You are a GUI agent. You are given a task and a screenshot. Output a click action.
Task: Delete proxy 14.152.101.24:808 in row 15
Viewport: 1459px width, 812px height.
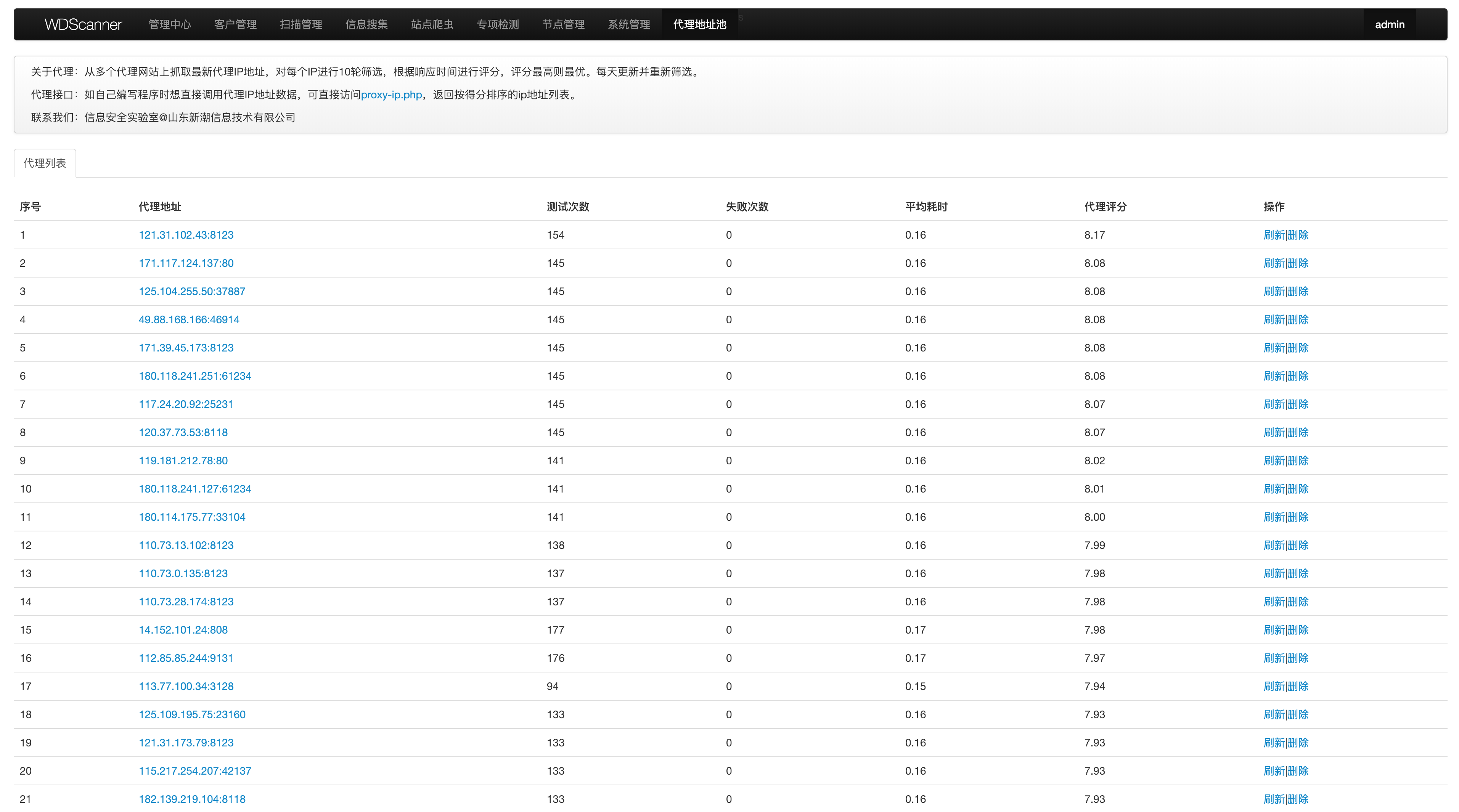(x=1298, y=630)
